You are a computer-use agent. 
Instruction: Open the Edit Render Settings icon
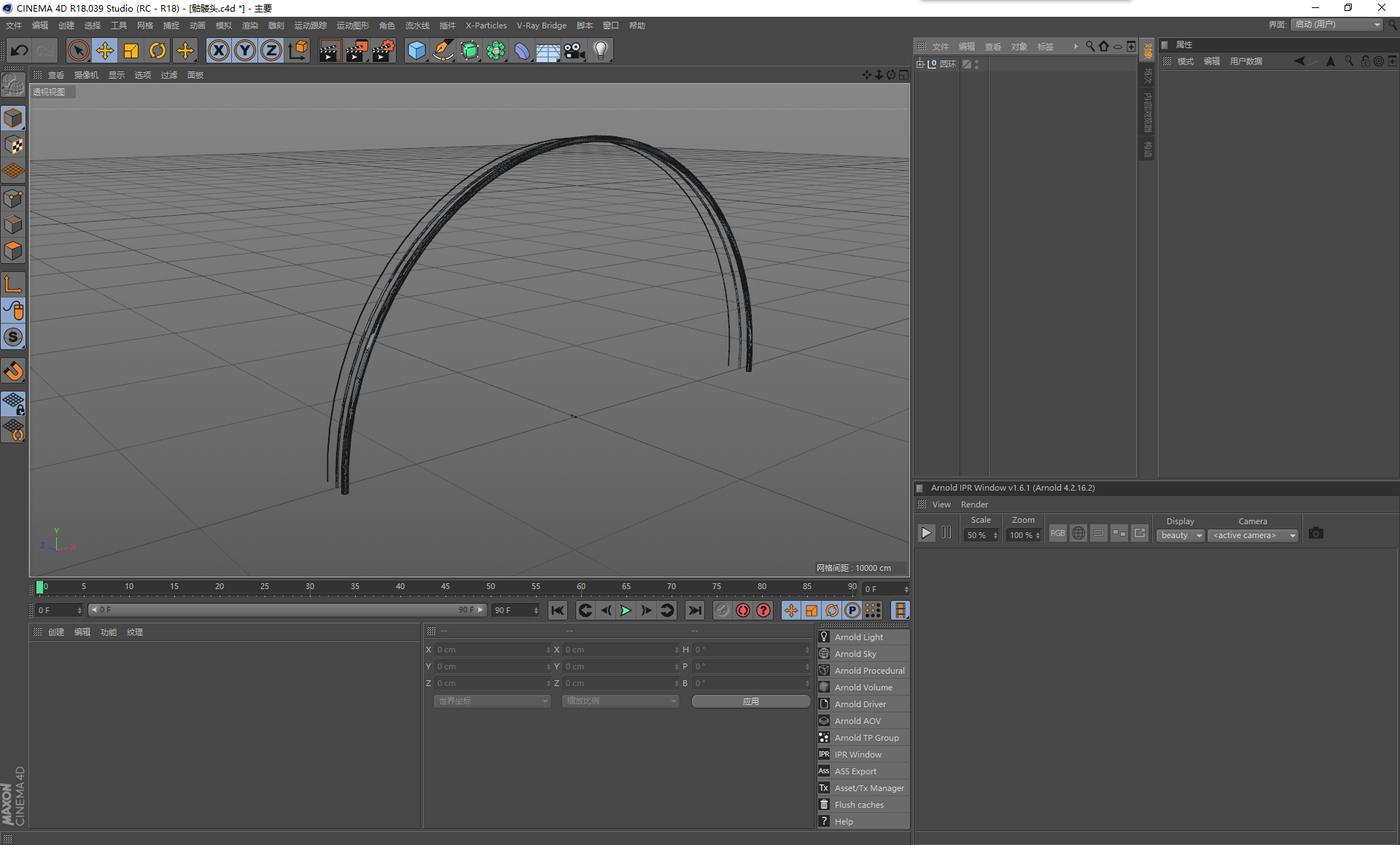(x=383, y=50)
